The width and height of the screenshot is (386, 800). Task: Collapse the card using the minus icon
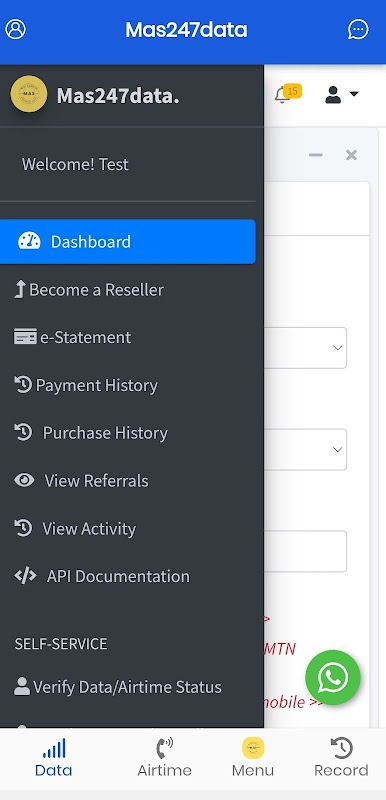316,155
